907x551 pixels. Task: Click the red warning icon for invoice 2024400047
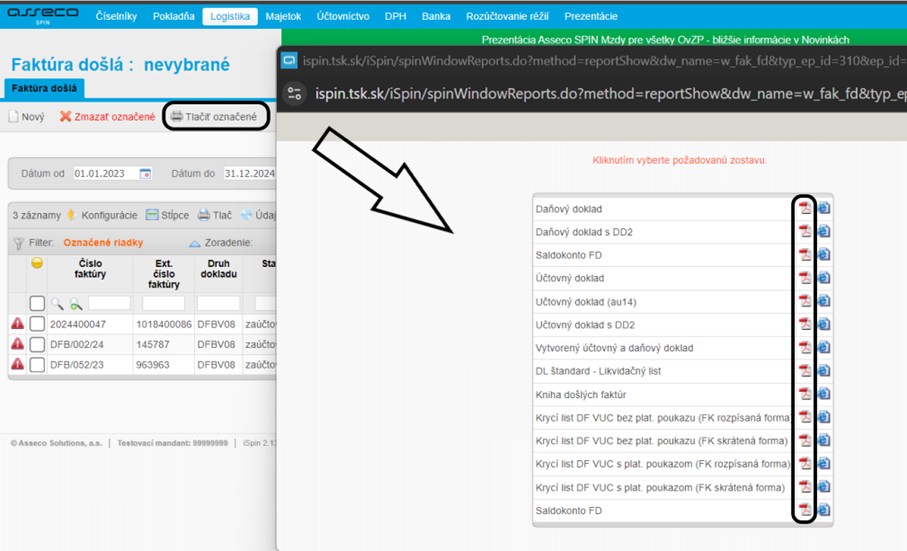point(17,324)
